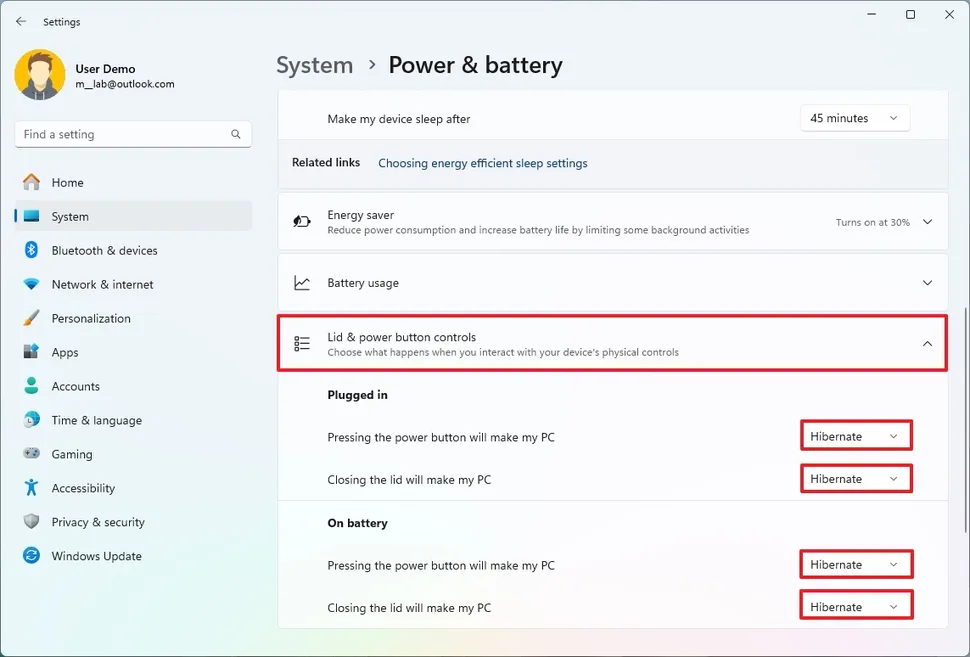
Task: Open Privacy & security settings
Action: point(96,522)
